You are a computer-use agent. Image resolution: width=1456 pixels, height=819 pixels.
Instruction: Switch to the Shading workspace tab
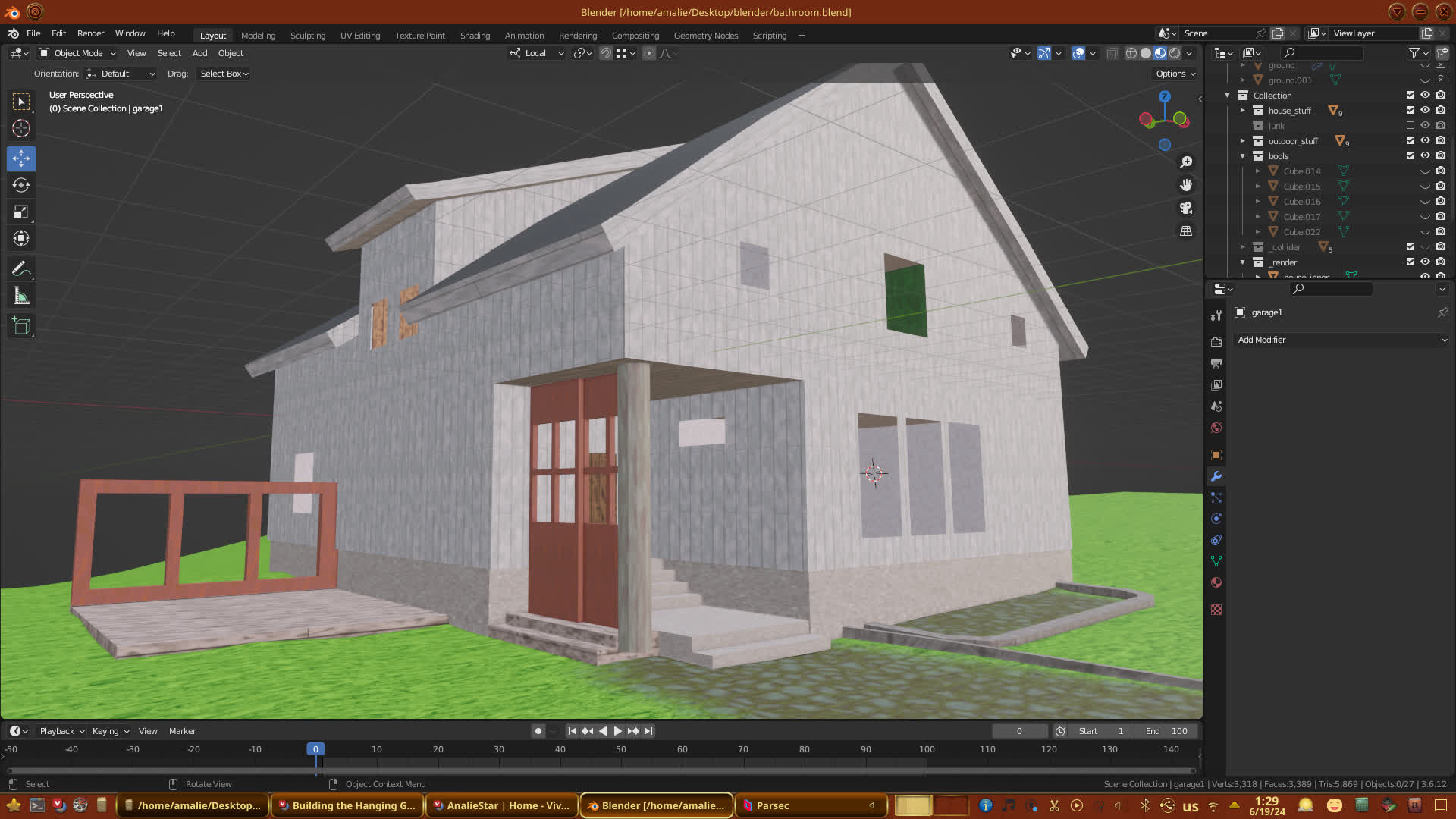[475, 36]
